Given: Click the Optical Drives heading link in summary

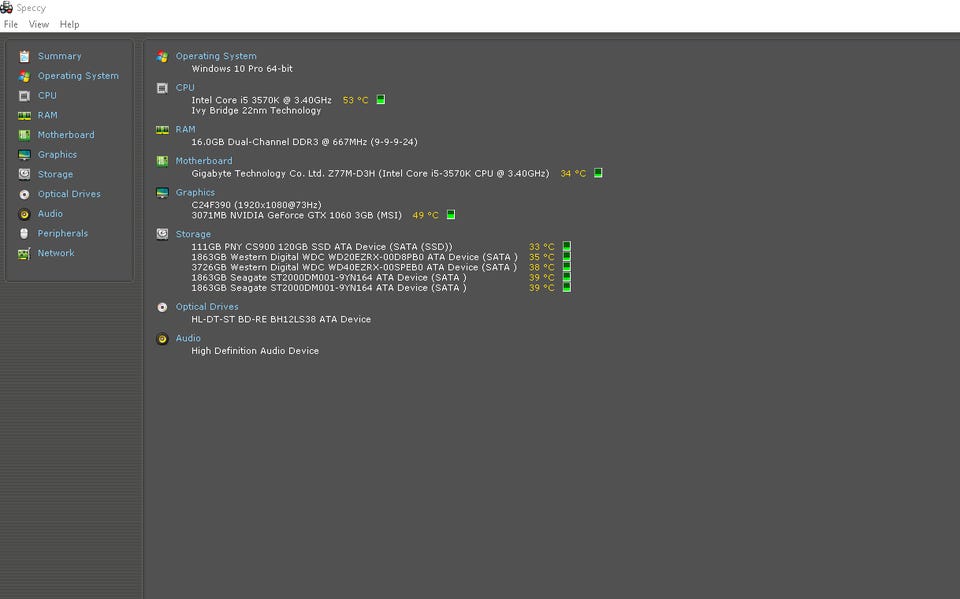Looking at the screenshot, I should [207, 306].
